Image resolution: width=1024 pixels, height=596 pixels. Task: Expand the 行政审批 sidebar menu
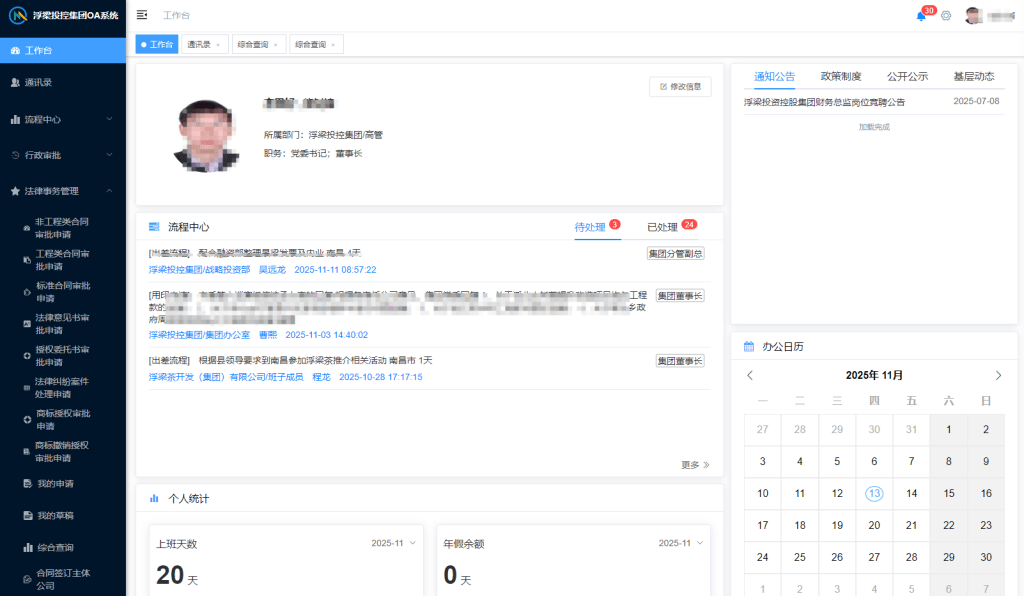click(x=62, y=155)
